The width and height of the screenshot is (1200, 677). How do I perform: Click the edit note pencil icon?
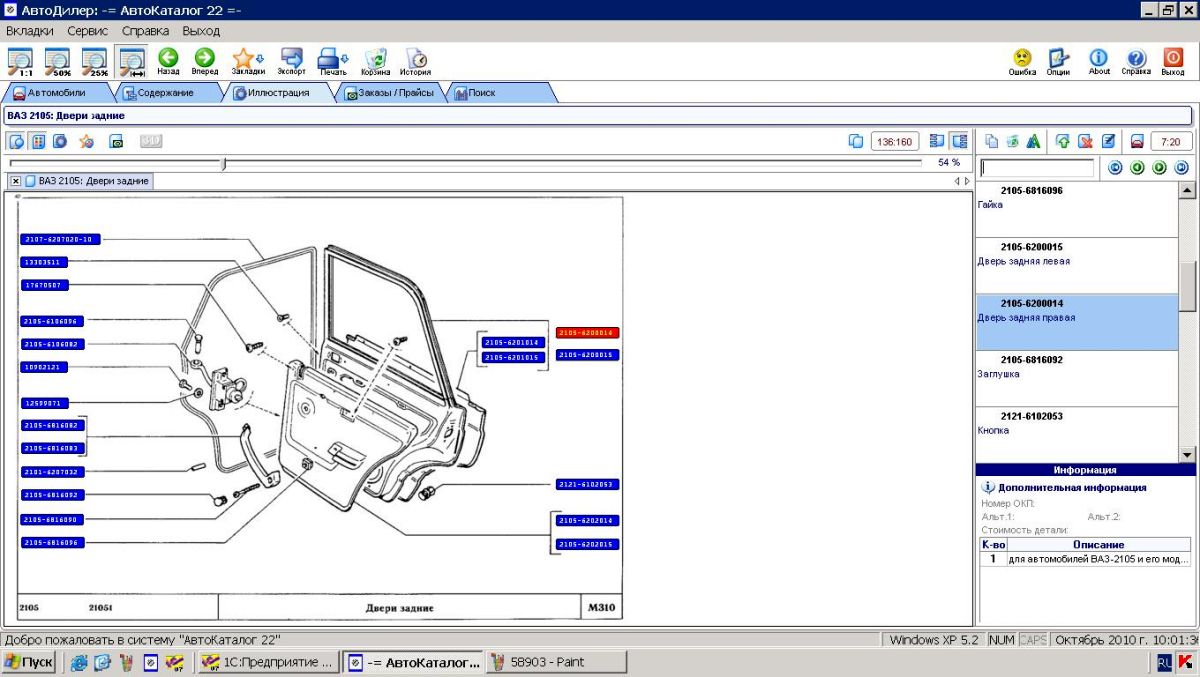click(1108, 141)
